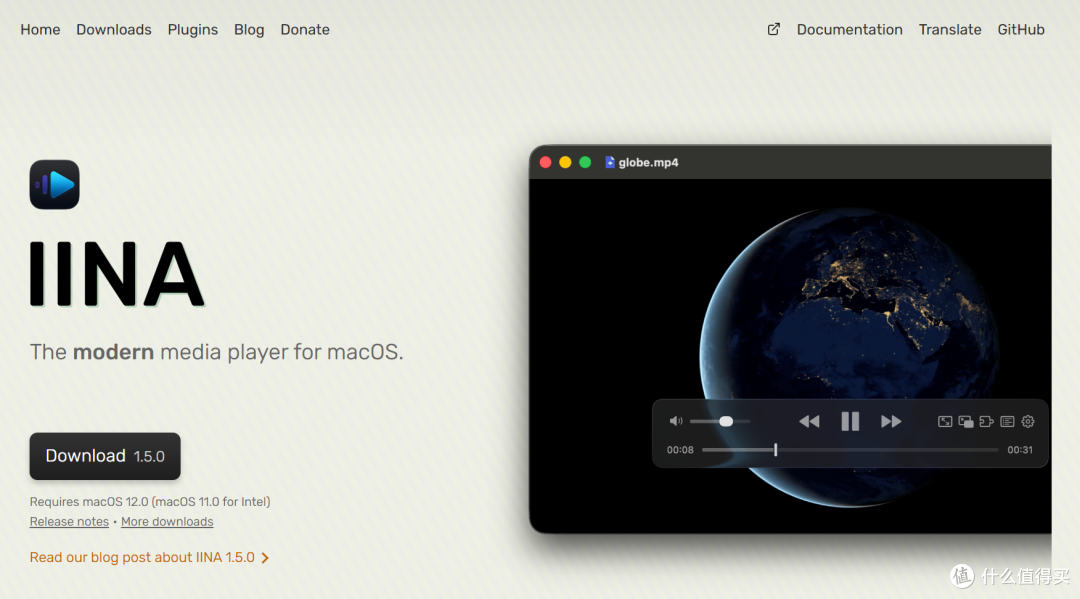This screenshot has width=1080, height=599.
Task: Read the blog post about IINA 1.5.0
Action: pyautogui.click(x=142, y=558)
